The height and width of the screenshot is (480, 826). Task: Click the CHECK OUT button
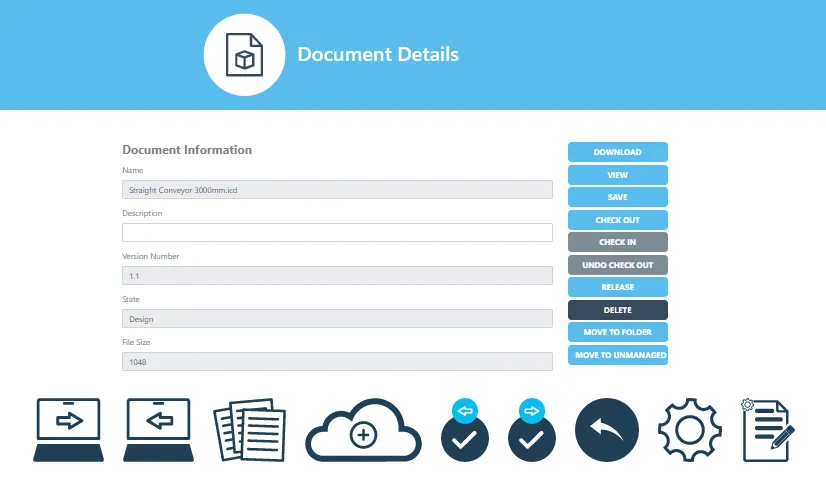[x=617, y=220]
